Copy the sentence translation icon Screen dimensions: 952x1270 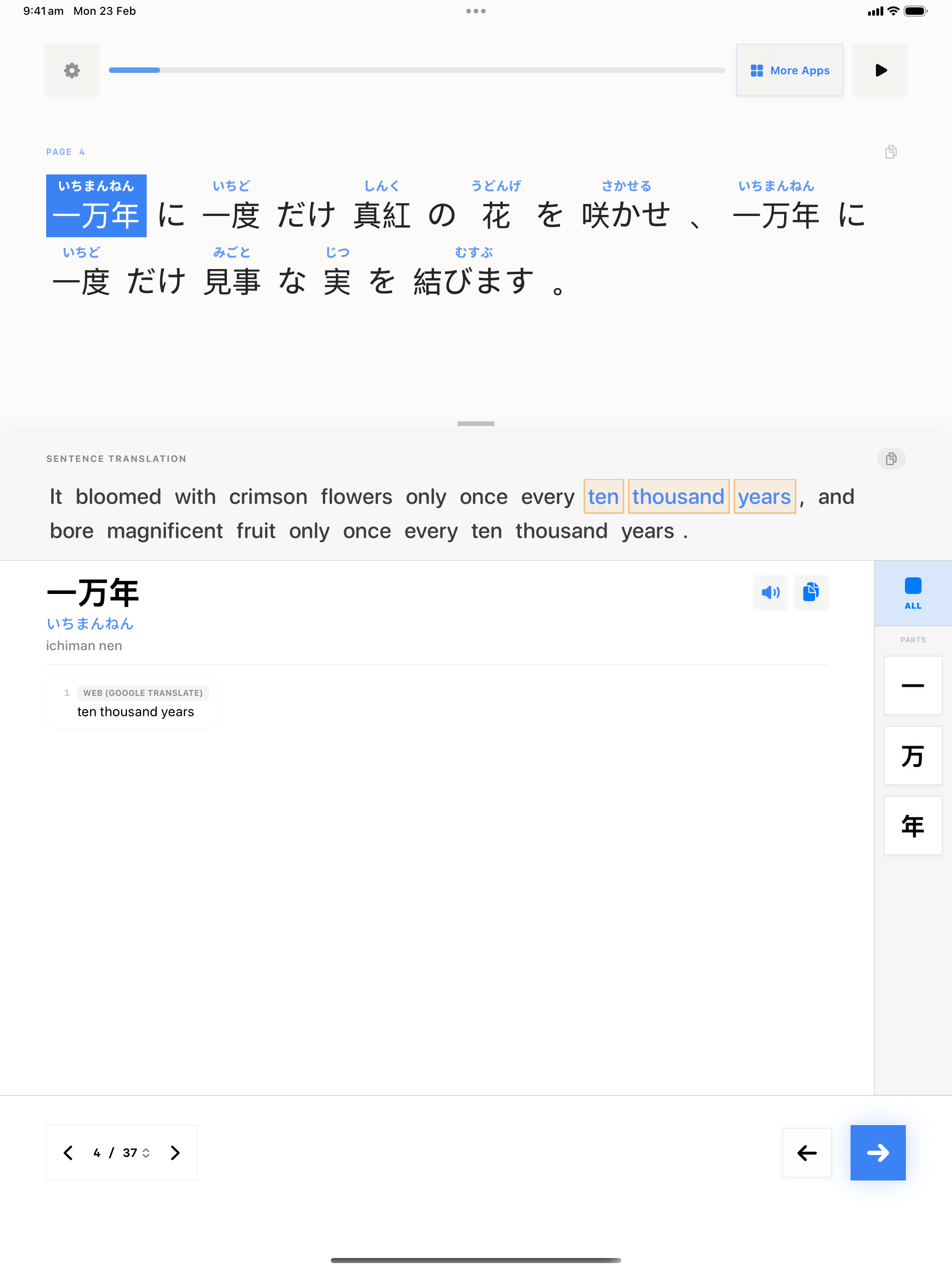point(891,459)
